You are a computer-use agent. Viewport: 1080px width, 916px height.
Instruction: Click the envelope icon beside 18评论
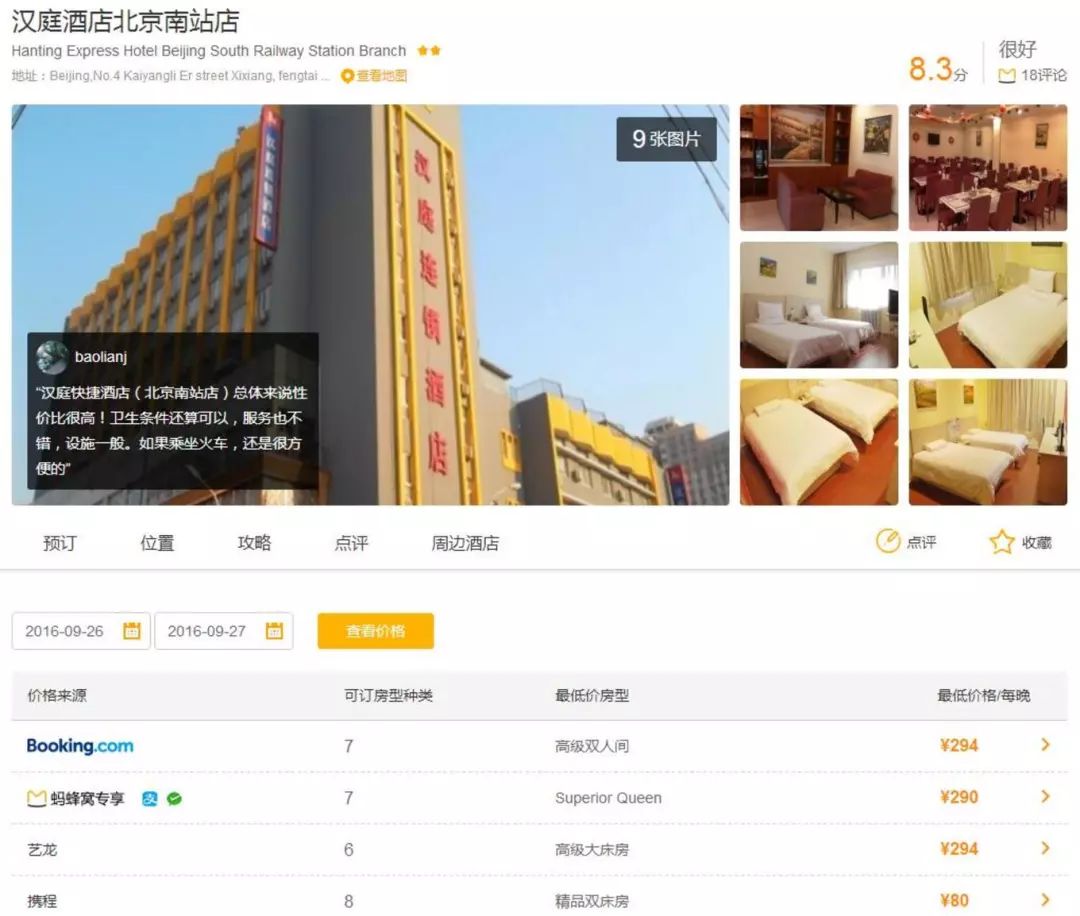pos(1007,76)
